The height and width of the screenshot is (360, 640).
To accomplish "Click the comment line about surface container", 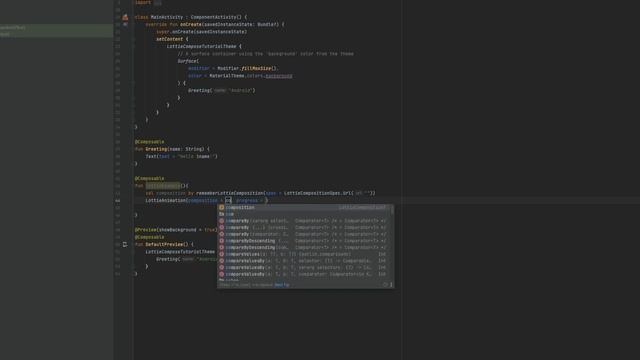I will (265, 54).
